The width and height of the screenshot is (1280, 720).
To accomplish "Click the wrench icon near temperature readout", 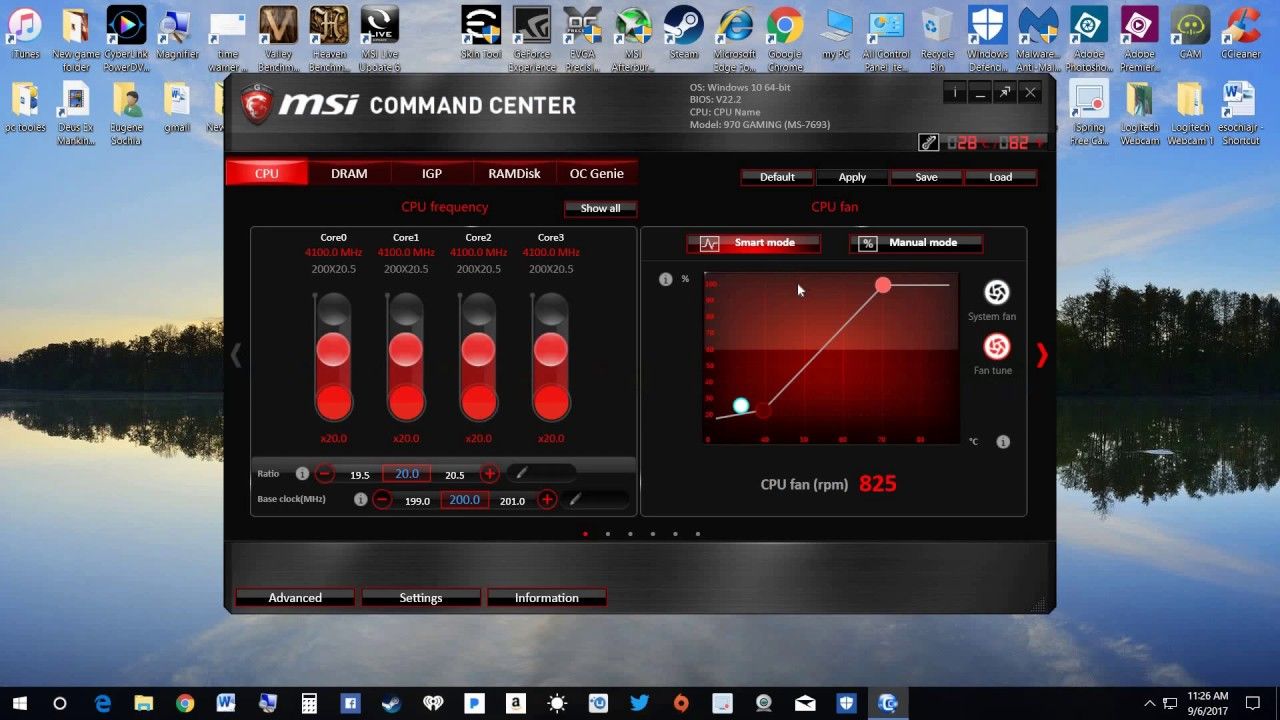I will click(929, 143).
